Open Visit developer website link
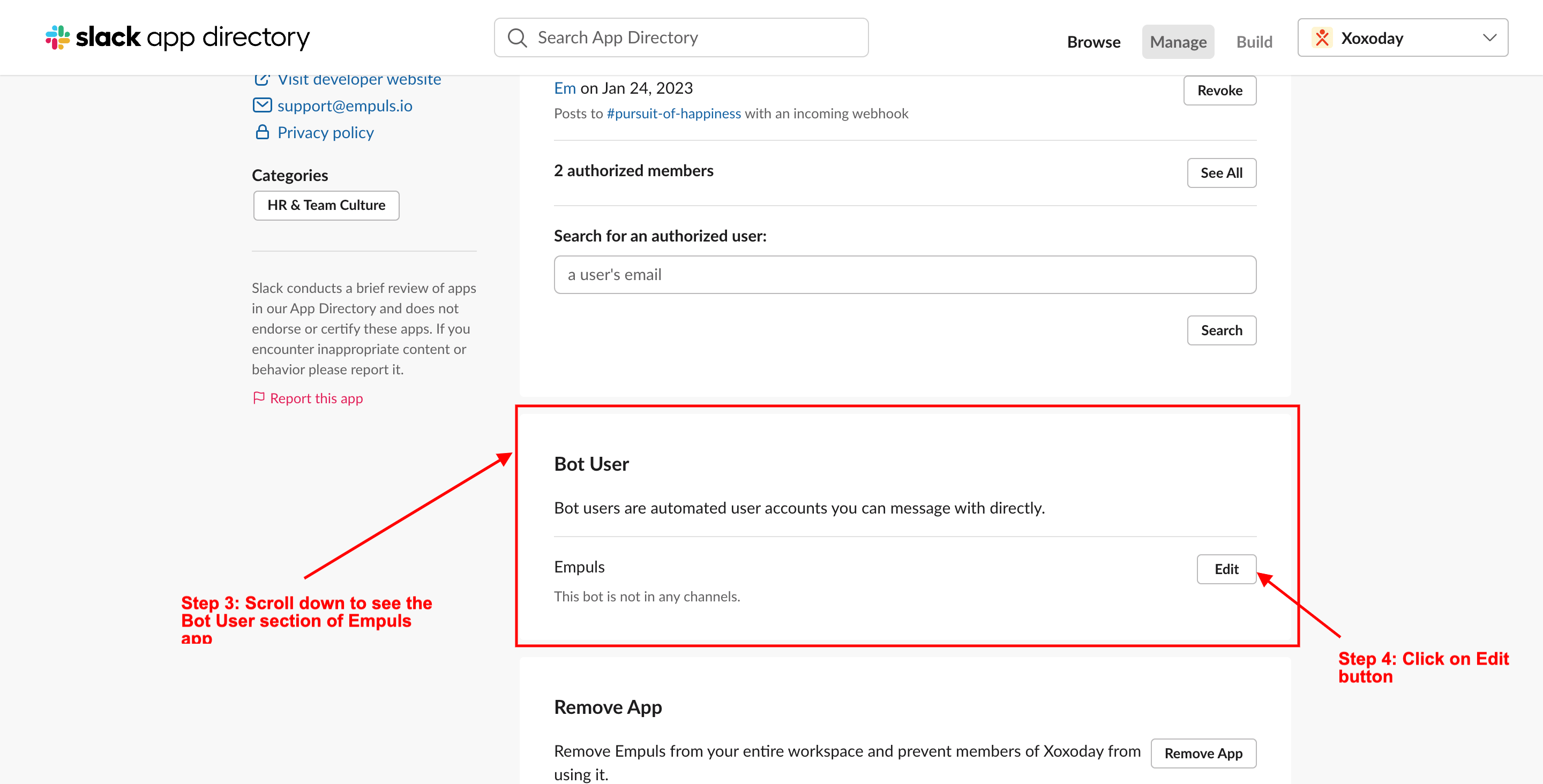Screen dimensions: 1543x784 [x=359, y=80]
